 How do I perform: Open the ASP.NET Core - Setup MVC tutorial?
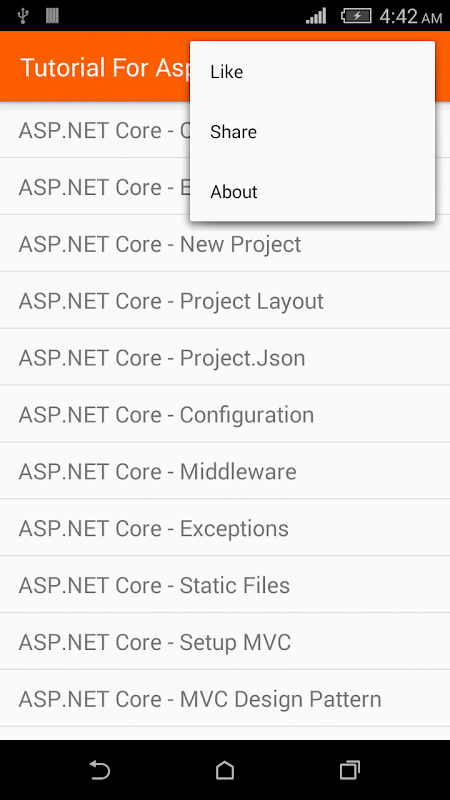[225, 642]
